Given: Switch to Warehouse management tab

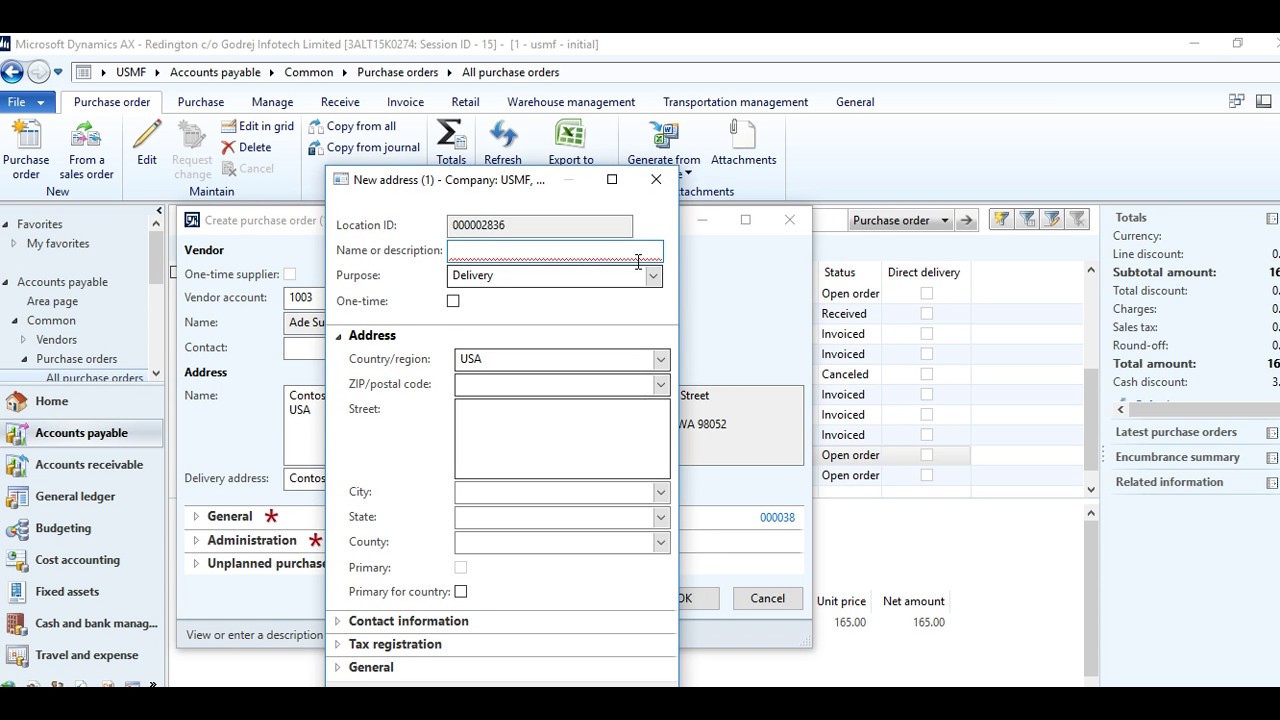Looking at the screenshot, I should (571, 102).
